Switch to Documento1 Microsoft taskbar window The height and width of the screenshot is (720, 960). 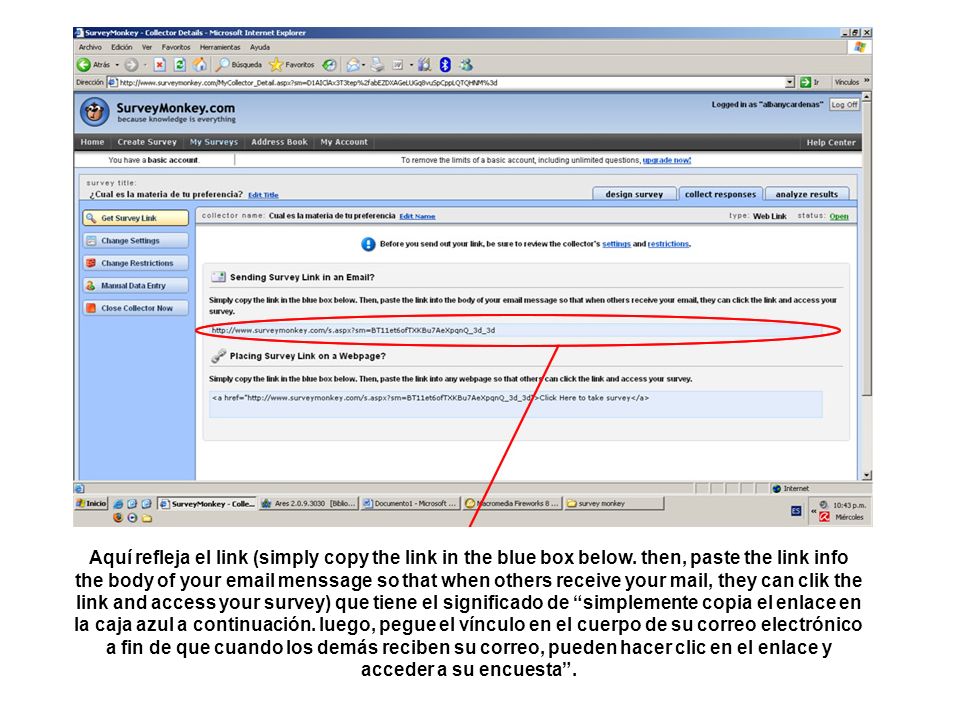tap(410, 503)
